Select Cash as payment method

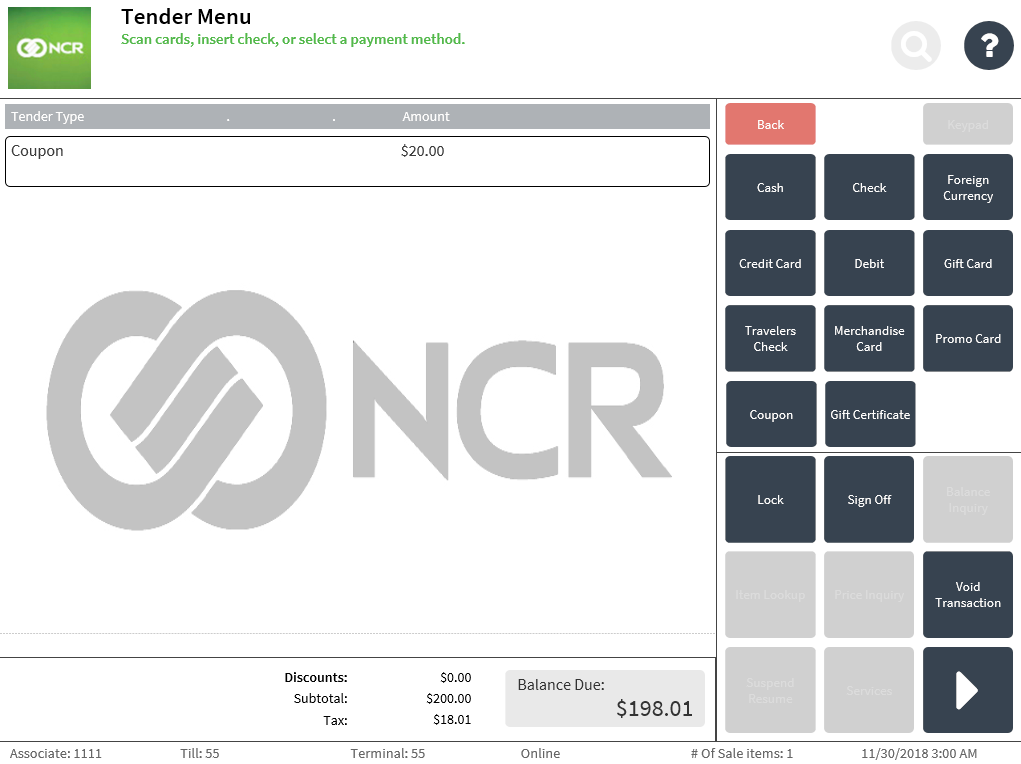[770, 187]
